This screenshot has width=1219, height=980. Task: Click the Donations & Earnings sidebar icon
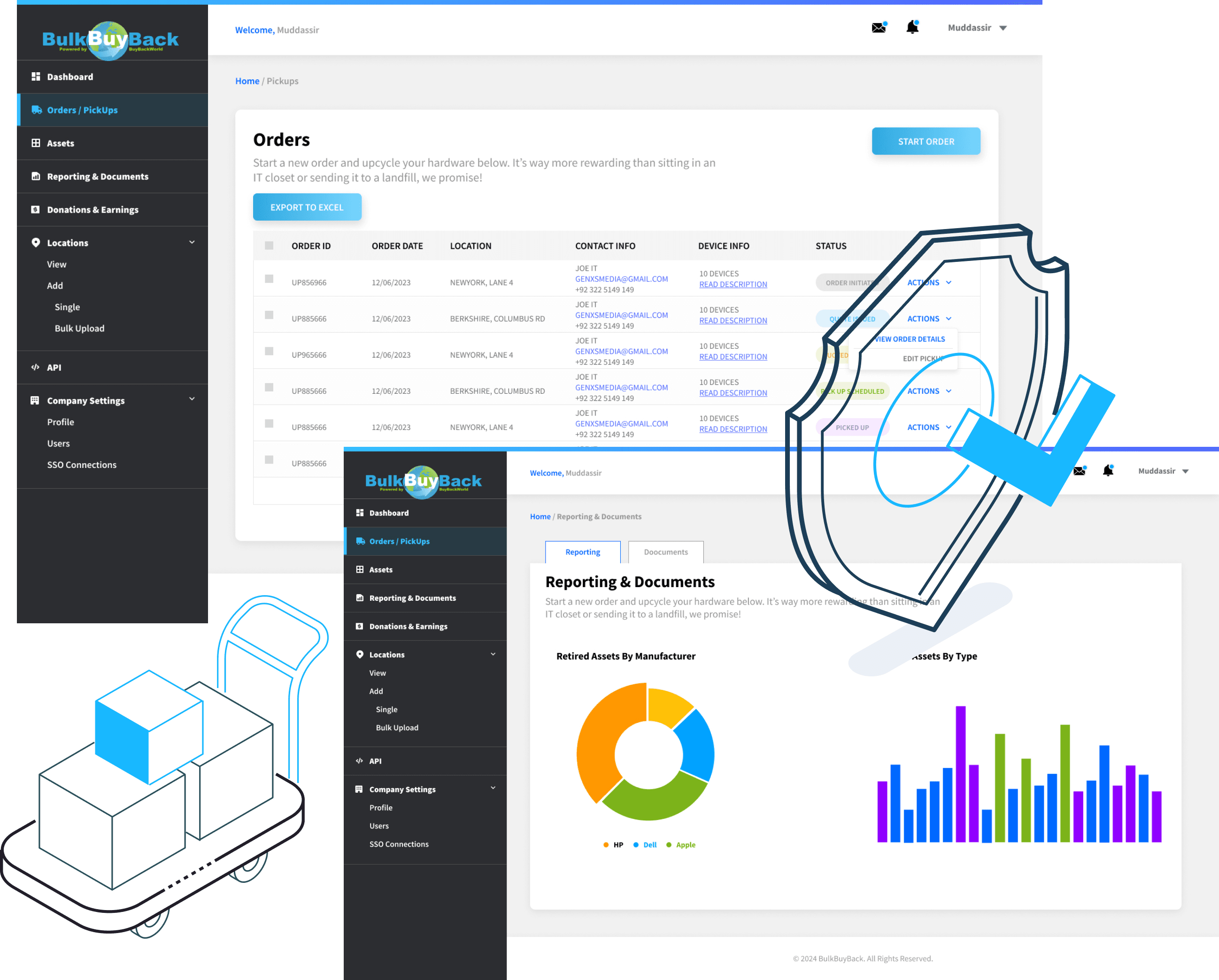pos(34,209)
